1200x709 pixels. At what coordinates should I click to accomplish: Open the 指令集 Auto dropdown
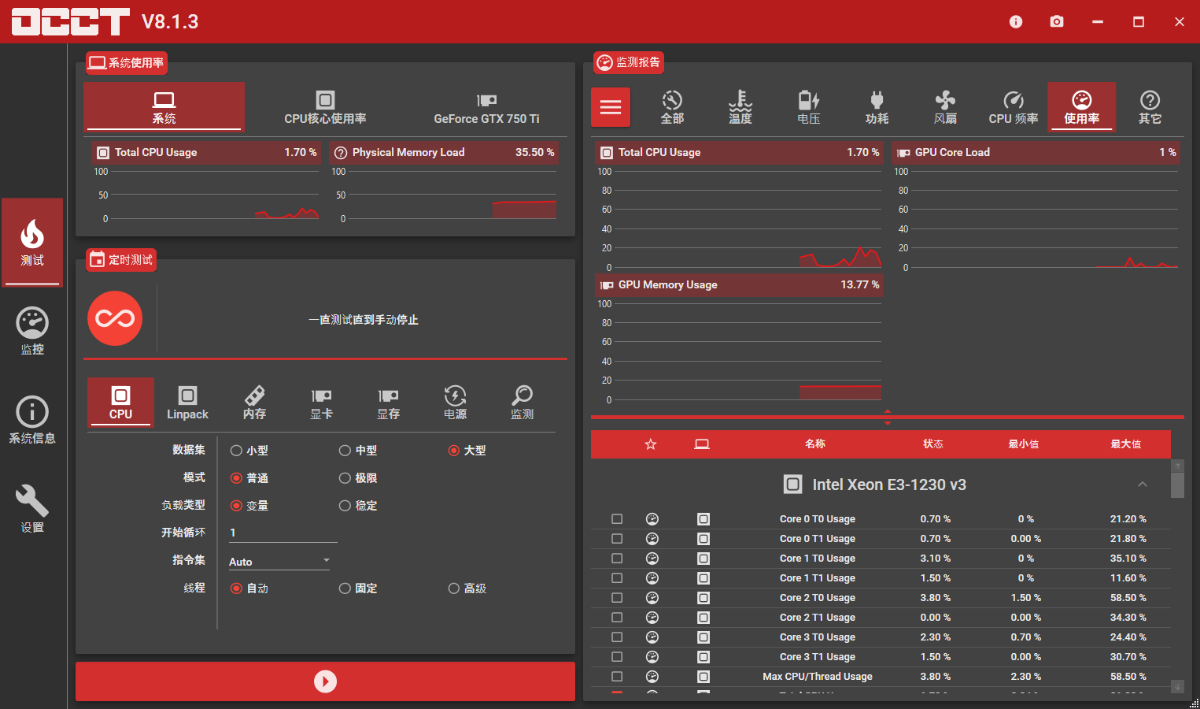[x=279, y=561]
